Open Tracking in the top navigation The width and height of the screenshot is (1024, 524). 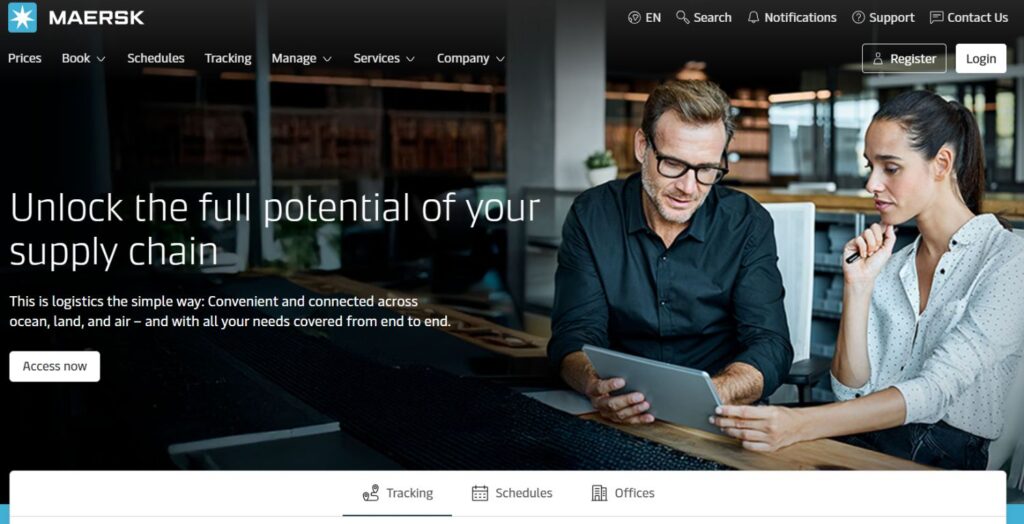[228, 58]
